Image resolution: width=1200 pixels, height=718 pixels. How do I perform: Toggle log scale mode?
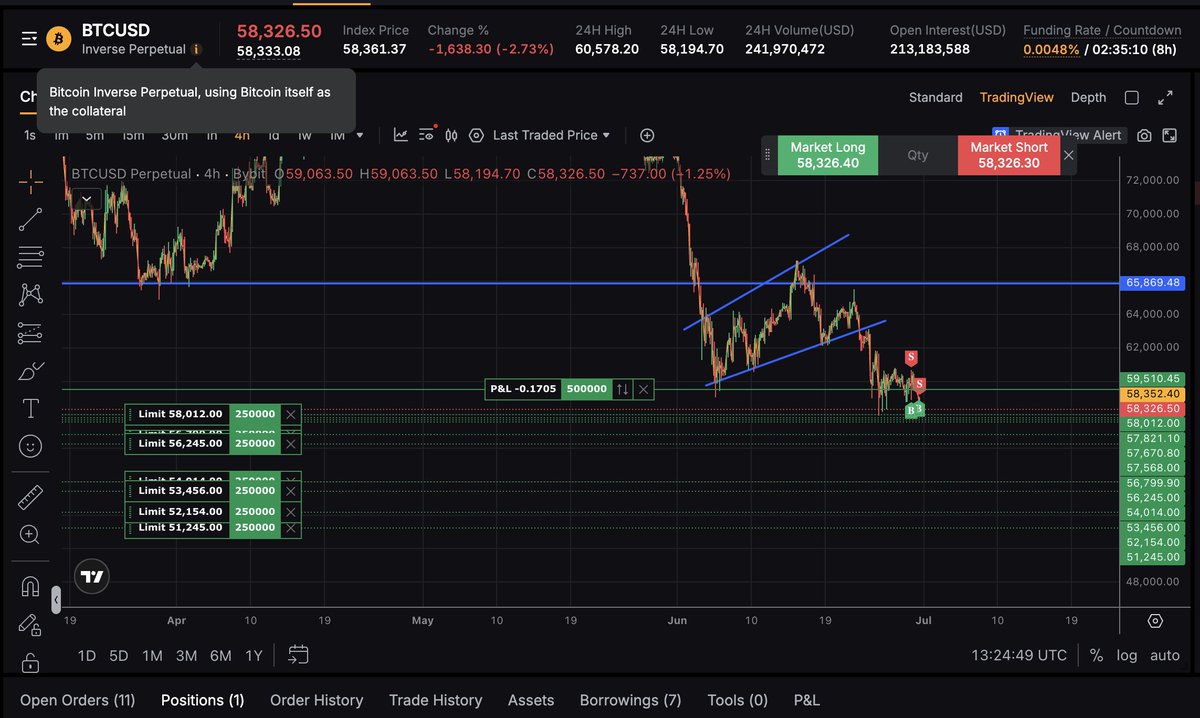[1127, 655]
